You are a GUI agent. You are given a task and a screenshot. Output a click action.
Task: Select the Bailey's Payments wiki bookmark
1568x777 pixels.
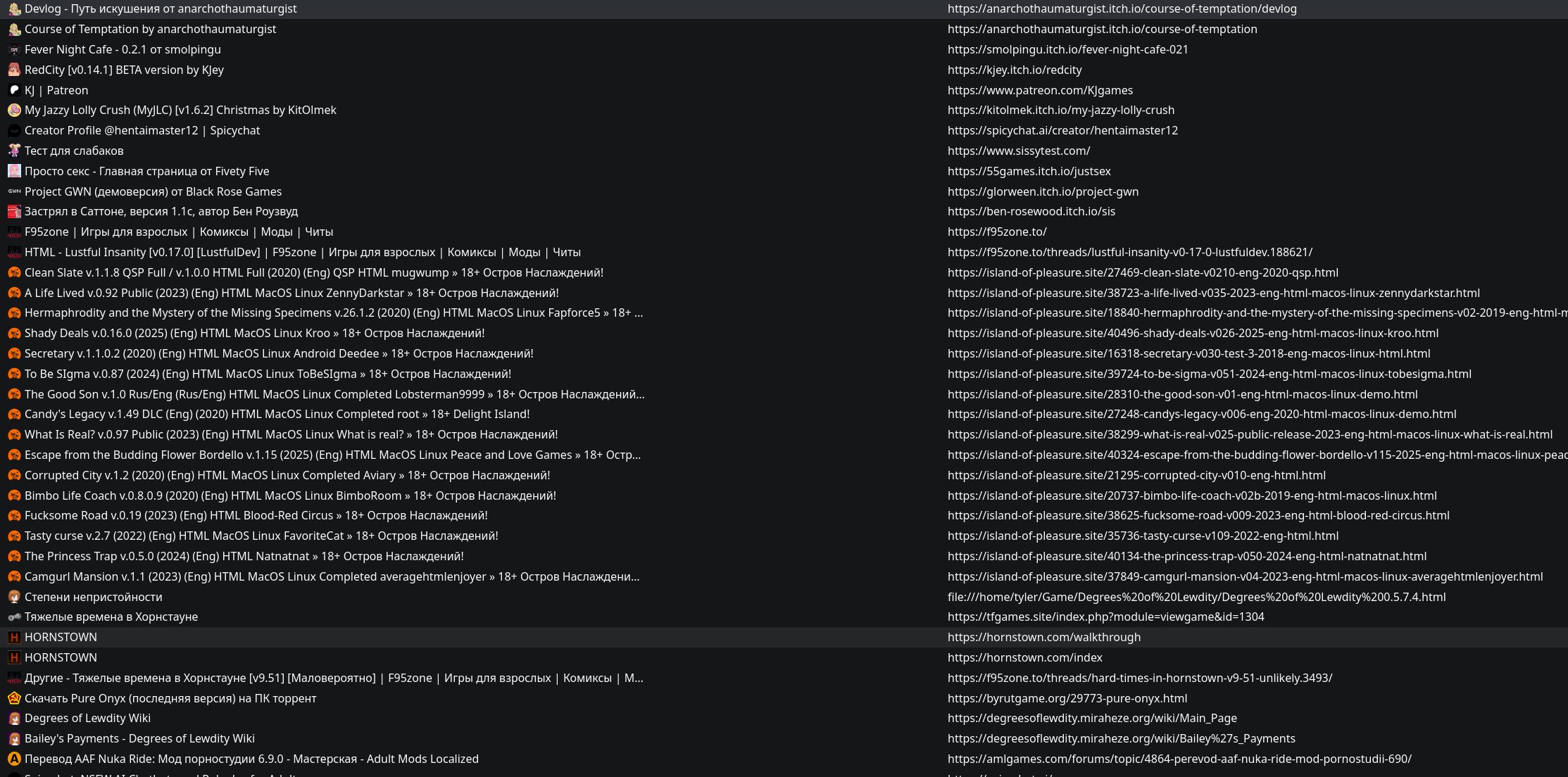[x=139, y=739]
